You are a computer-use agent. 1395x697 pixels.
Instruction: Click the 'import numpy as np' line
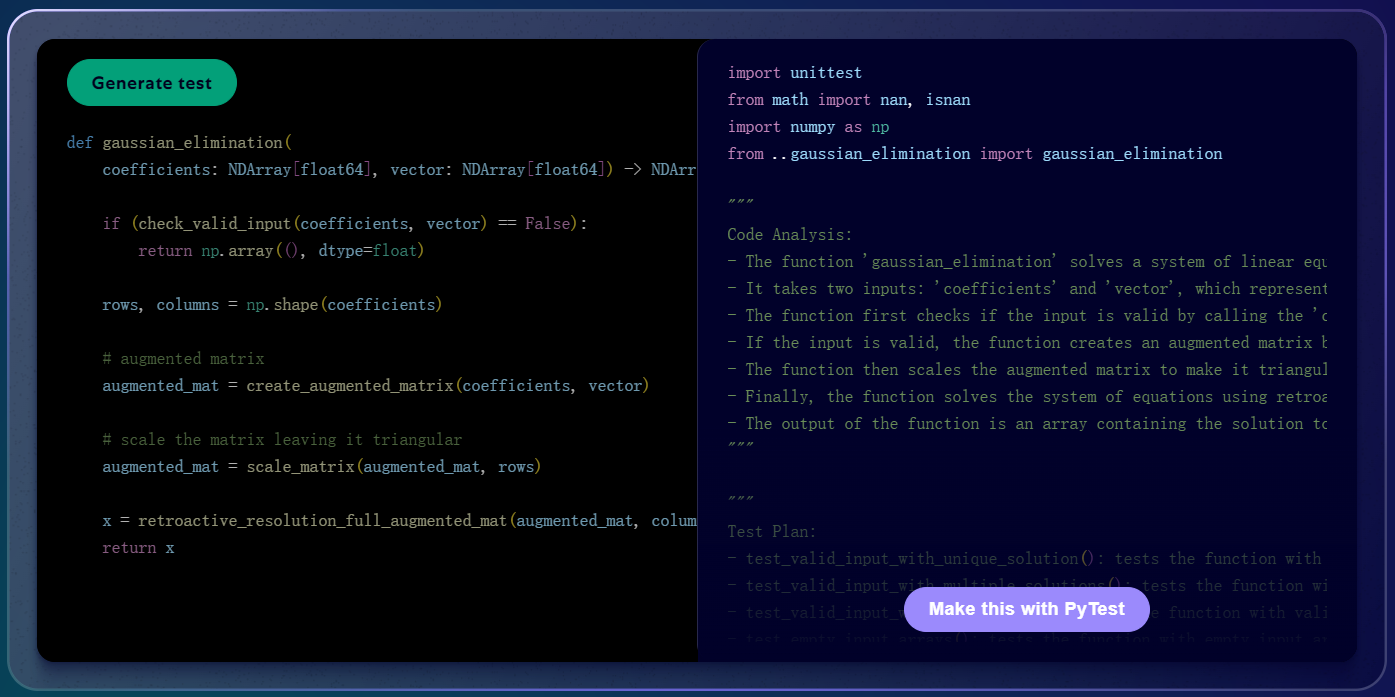coord(808,127)
